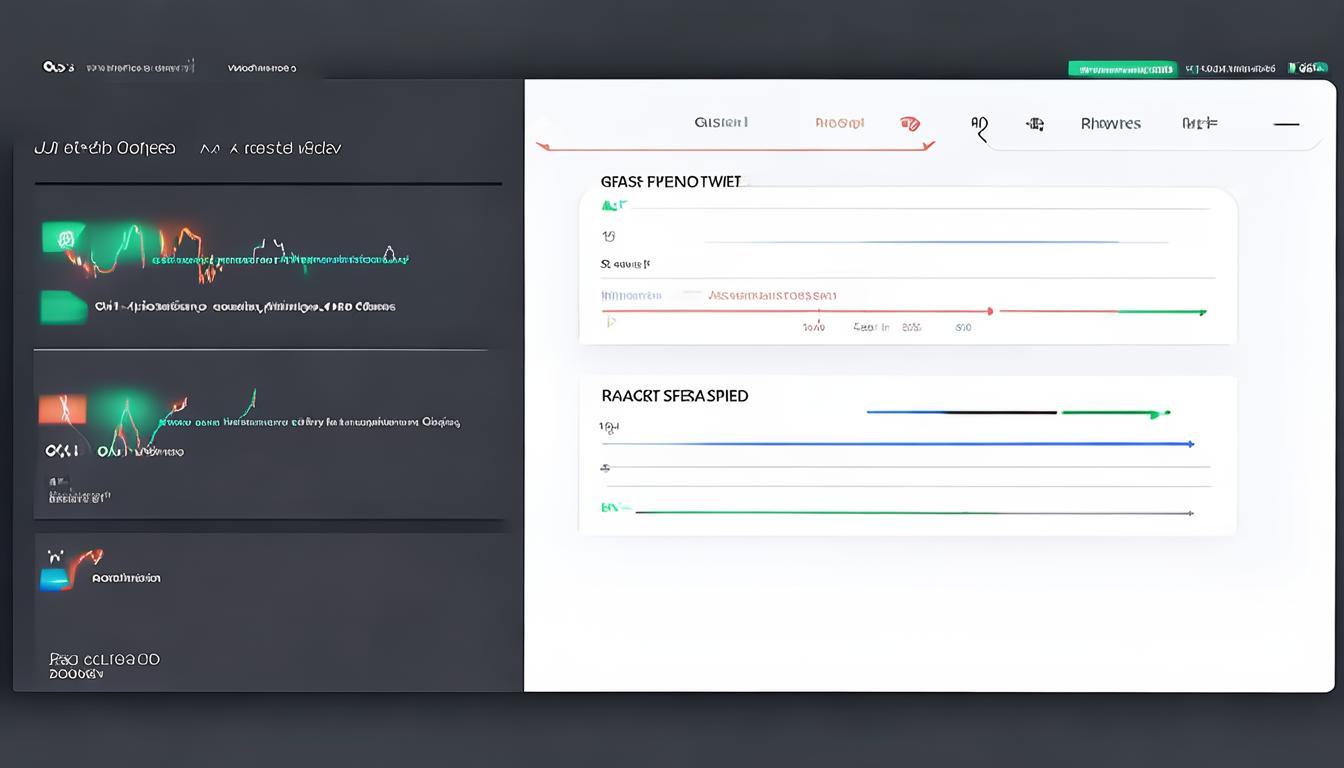Viewport: 1344px width, 768px height.
Task: Click the green button in top-right header
Action: [x=1120, y=69]
